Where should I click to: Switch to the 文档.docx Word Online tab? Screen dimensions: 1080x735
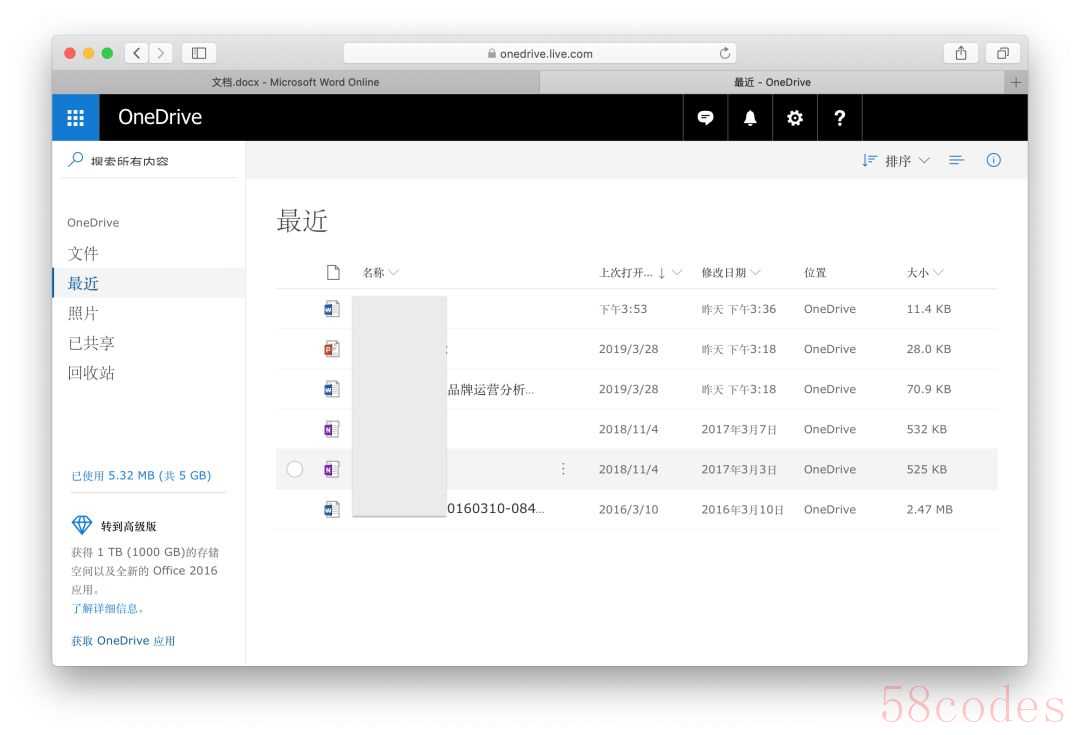pos(295,82)
